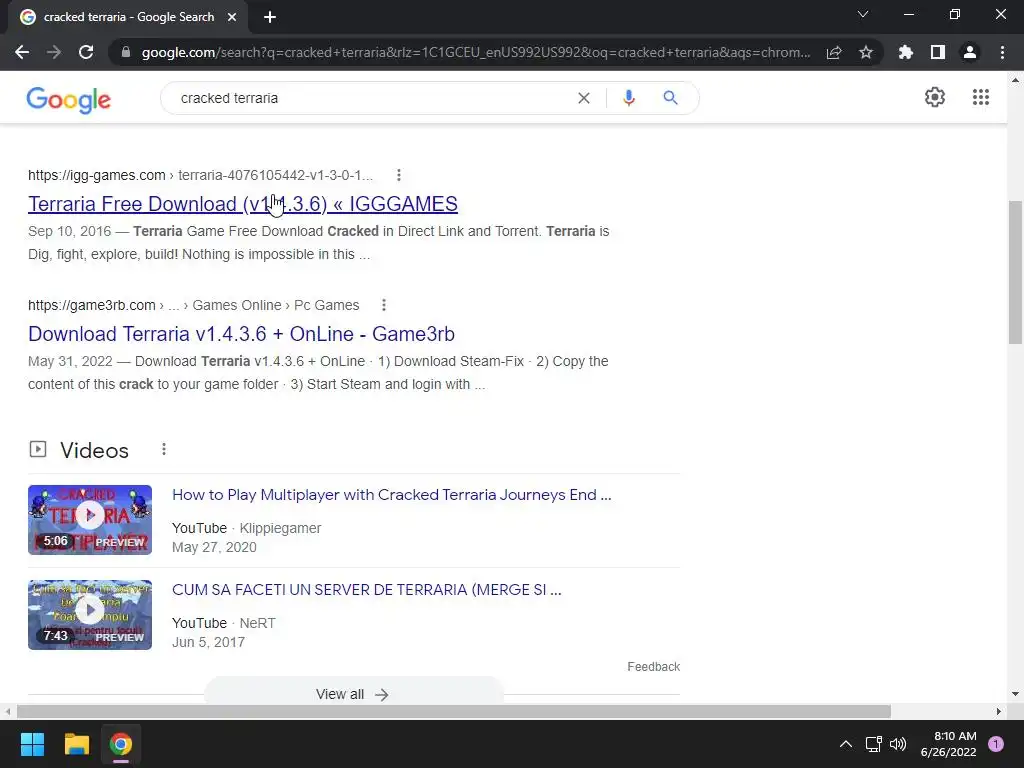This screenshot has width=1024, height=768.
Task: Open the Google apps grid
Action: [981, 97]
